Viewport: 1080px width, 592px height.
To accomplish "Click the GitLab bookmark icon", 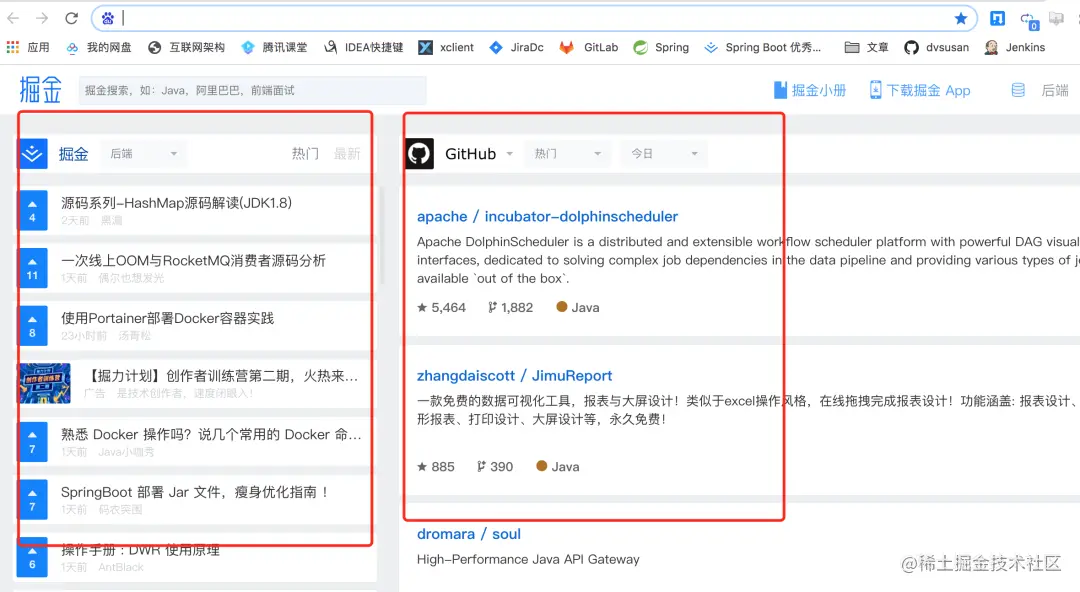I will (x=567, y=47).
